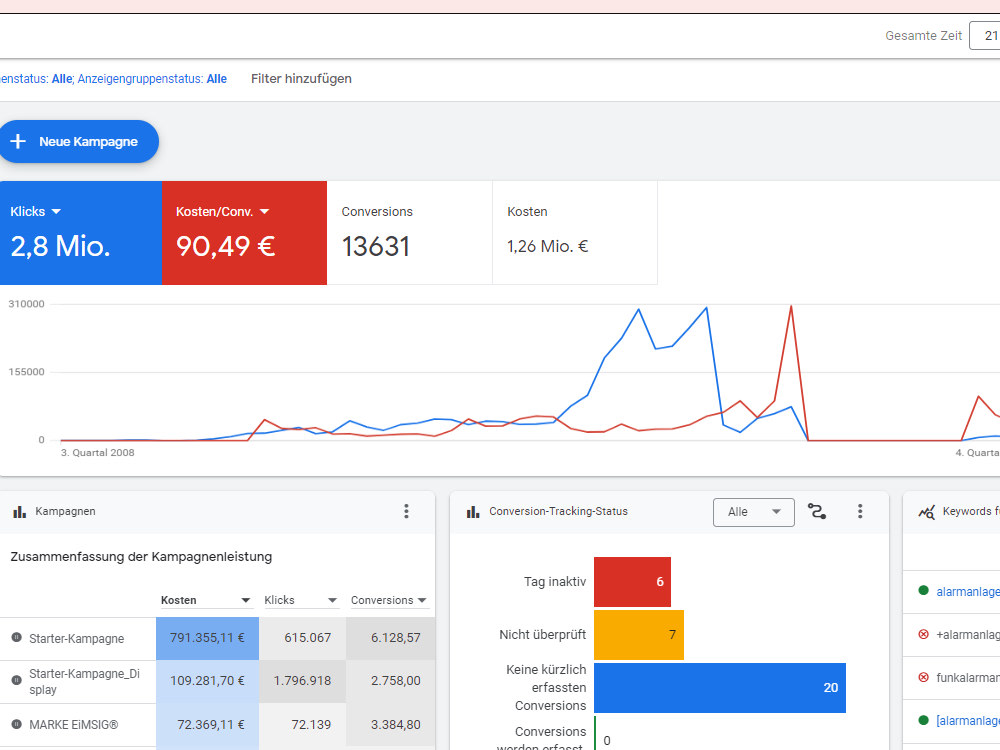Click the Anzeigengruppenstatus: Alle filter
The height and width of the screenshot is (750, 1000).
click(152, 79)
